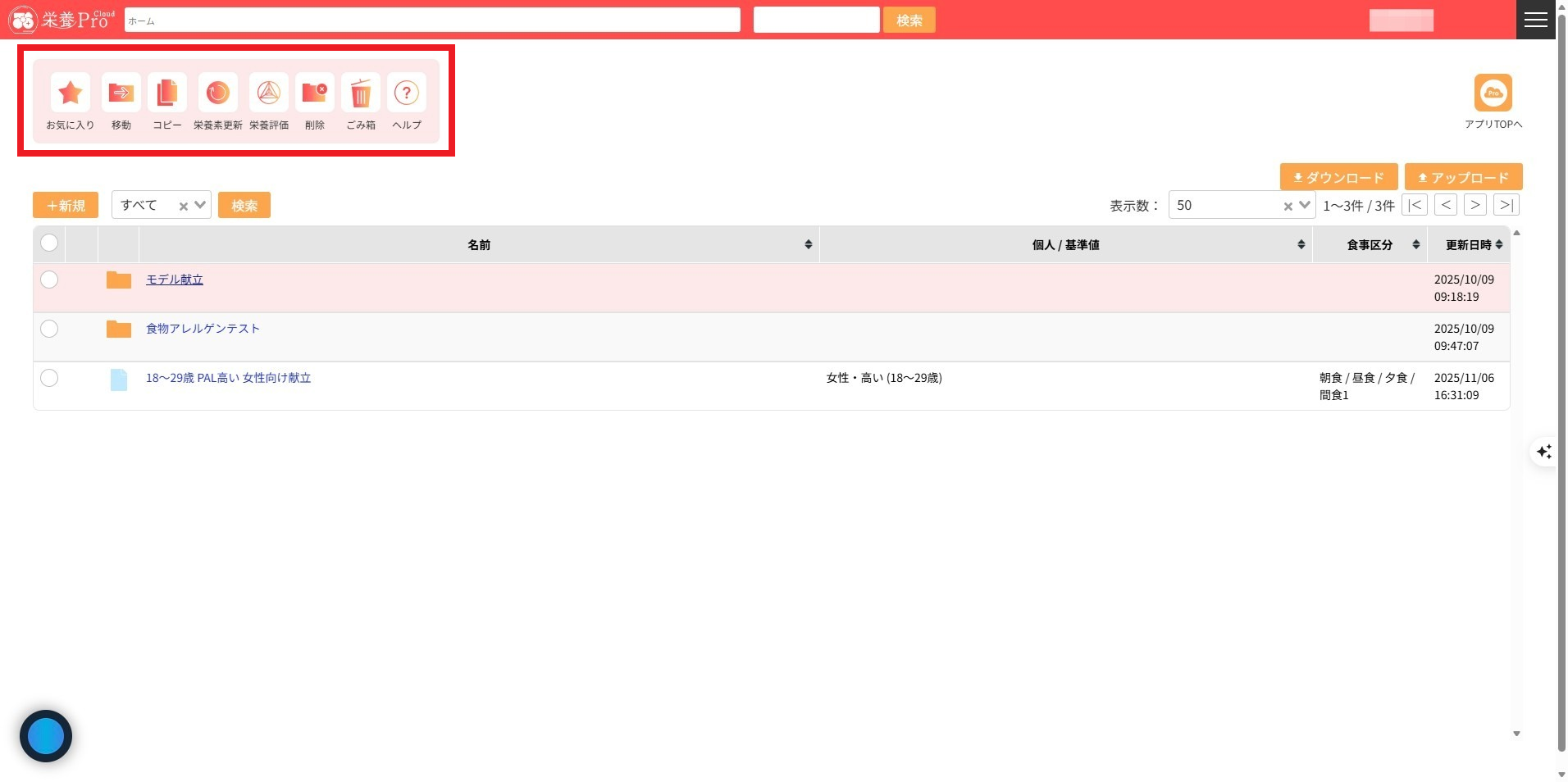Screen dimensions: 1568x782
Task: Open the 表示数 50 dropdown
Action: [x=1304, y=205]
